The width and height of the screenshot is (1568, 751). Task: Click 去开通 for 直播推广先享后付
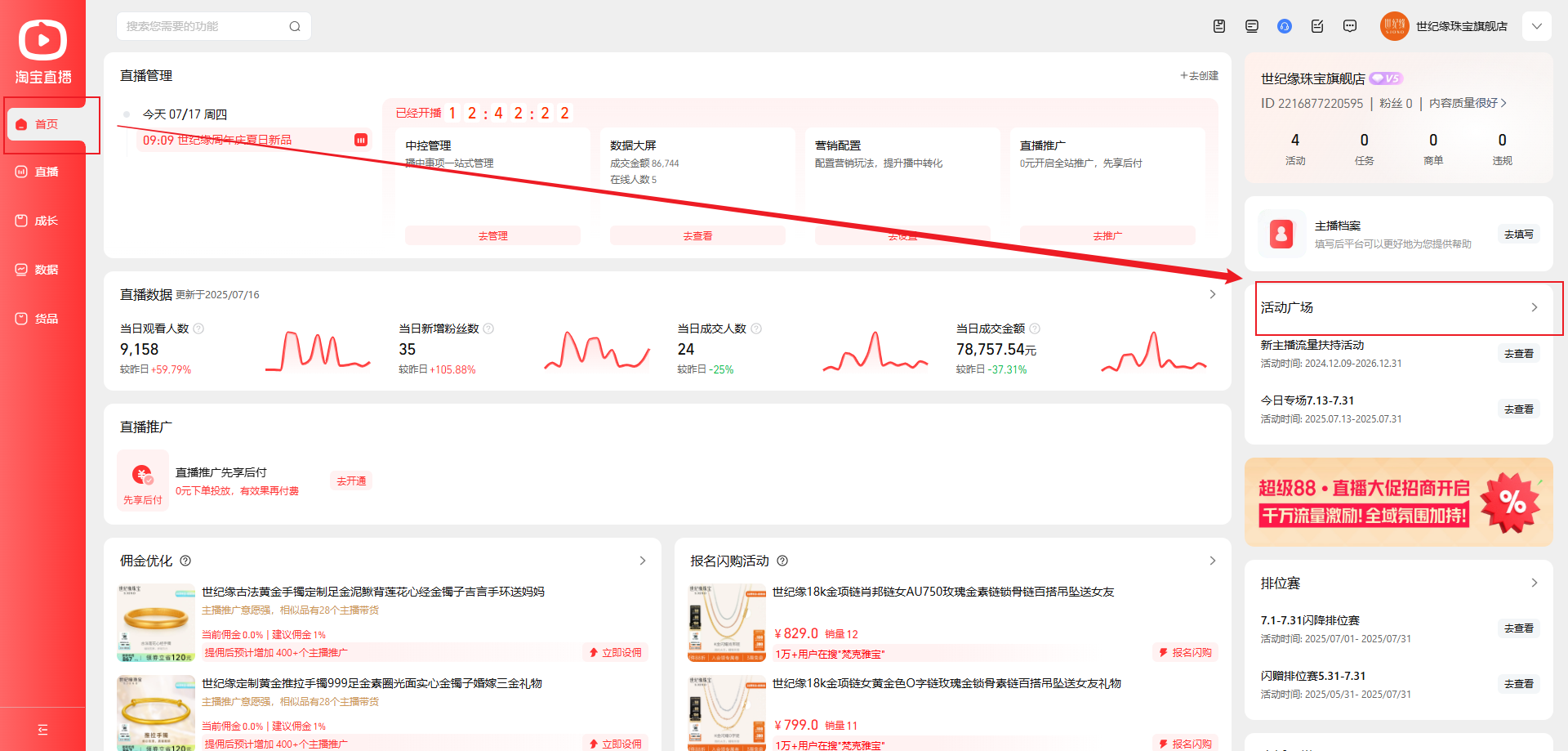pos(351,481)
